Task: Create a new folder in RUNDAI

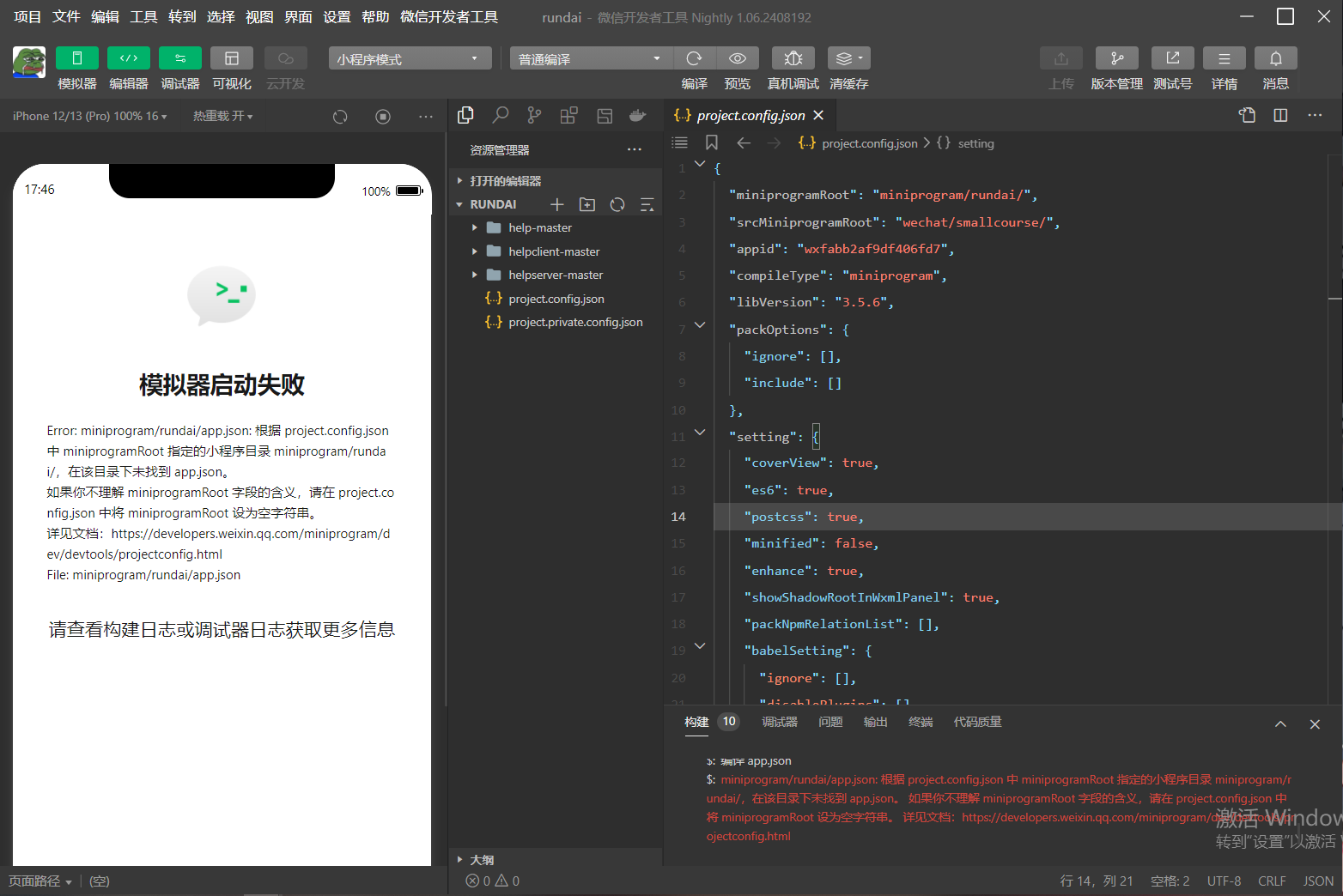Action: coord(587,204)
